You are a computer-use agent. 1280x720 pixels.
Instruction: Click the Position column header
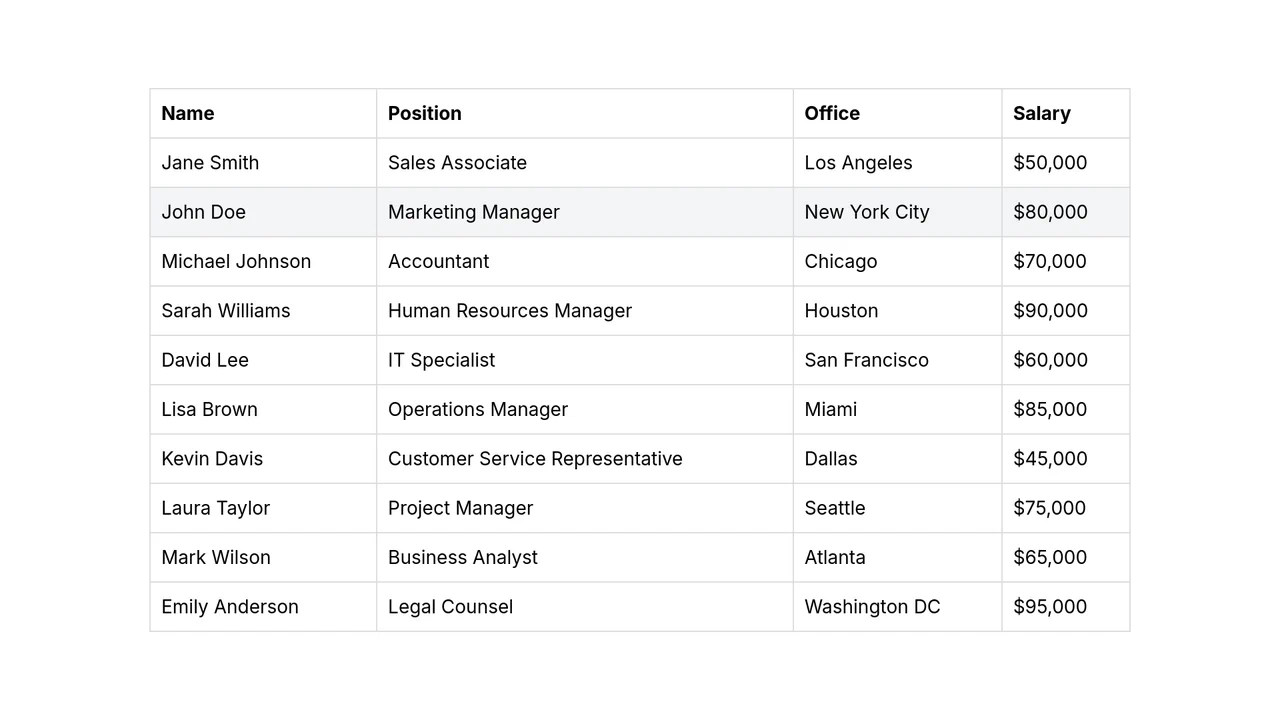585,113
